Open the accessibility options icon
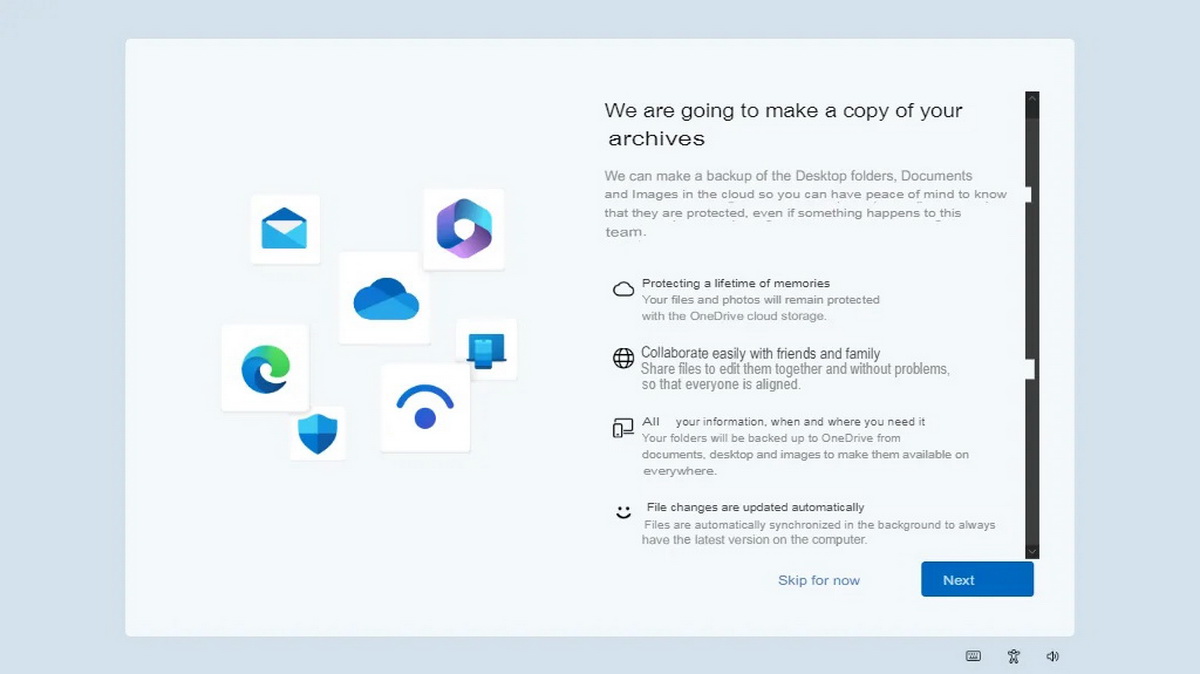The image size is (1200, 674). pyautogui.click(x=1014, y=656)
